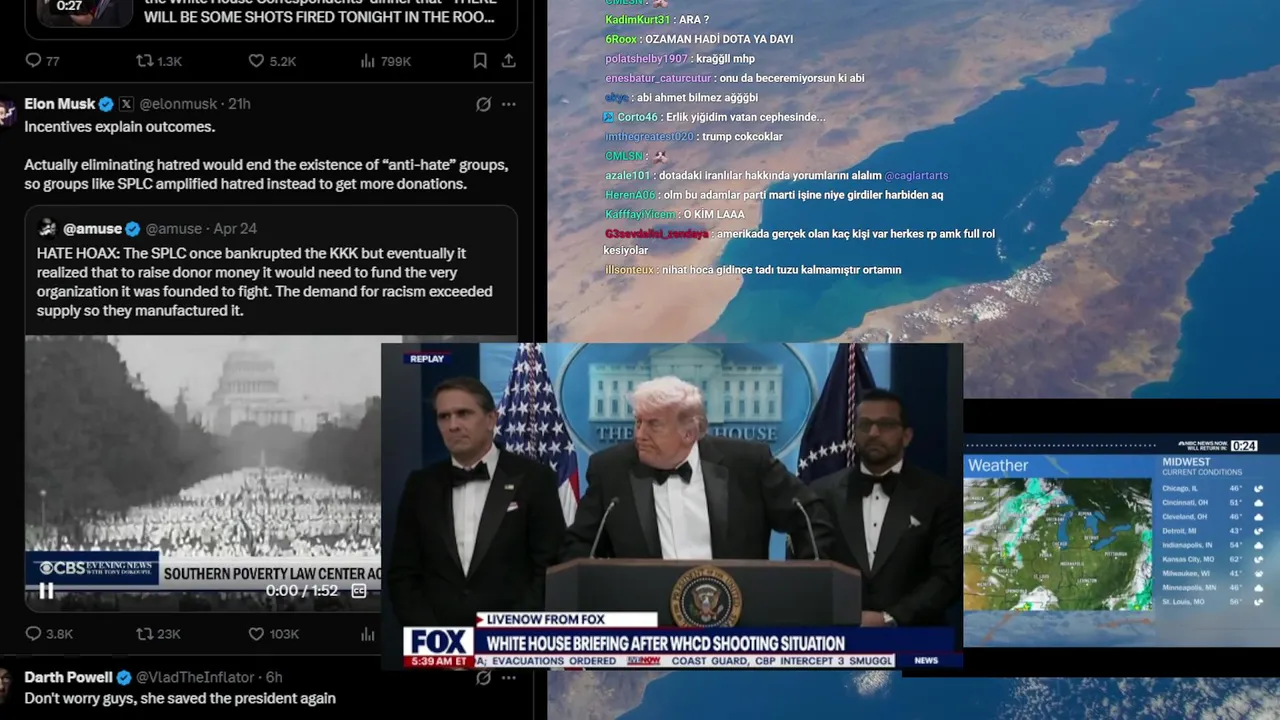1280x720 pixels.
Task: Click chat username HerenA06
Action: click(630, 195)
